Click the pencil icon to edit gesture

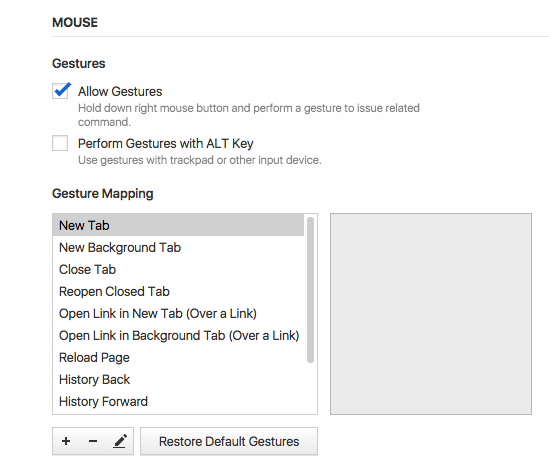120,441
